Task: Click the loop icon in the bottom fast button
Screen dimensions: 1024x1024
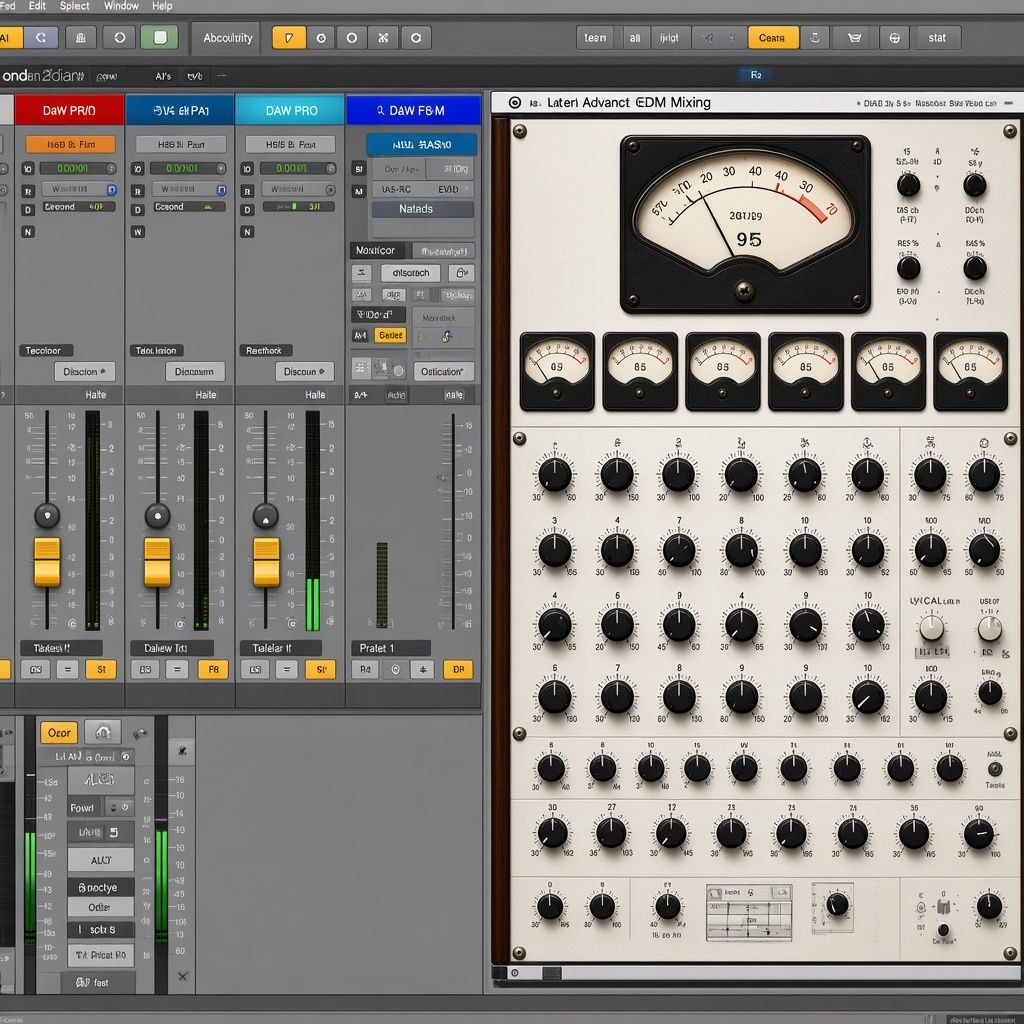Action: (x=82, y=982)
